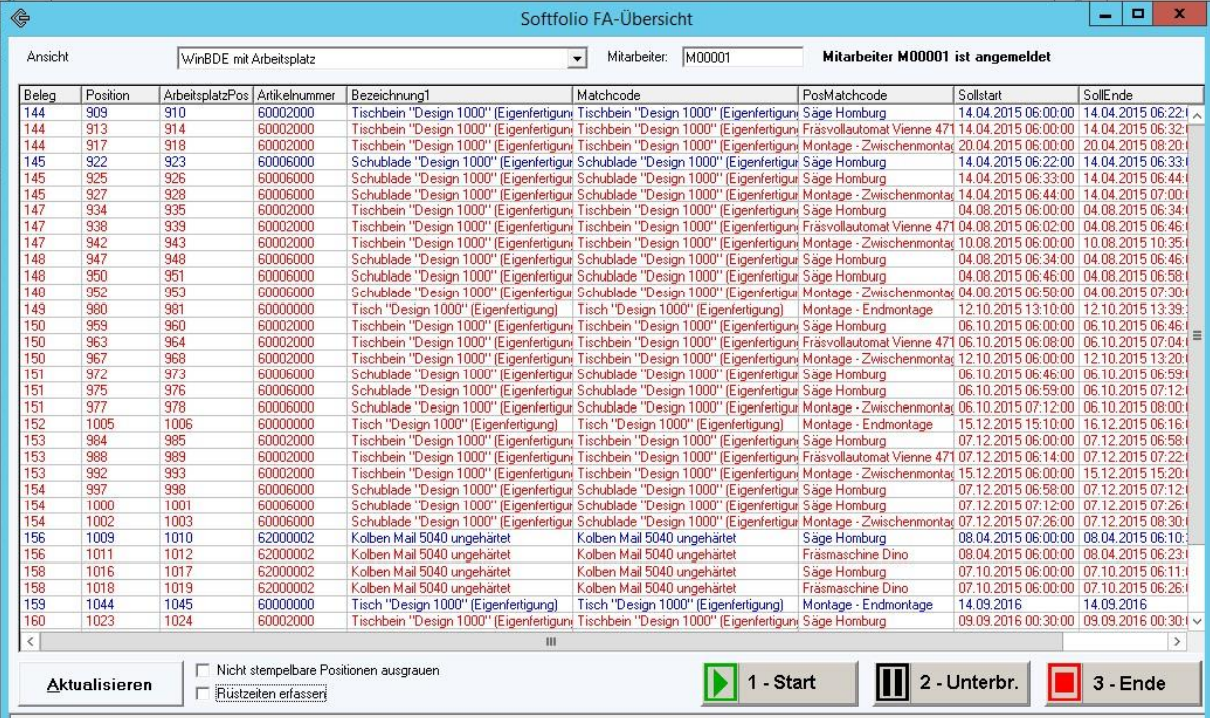The width and height of the screenshot is (1210, 718).
Task: Click the black pause Unterbr. icon
Action: click(x=892, y=683)
